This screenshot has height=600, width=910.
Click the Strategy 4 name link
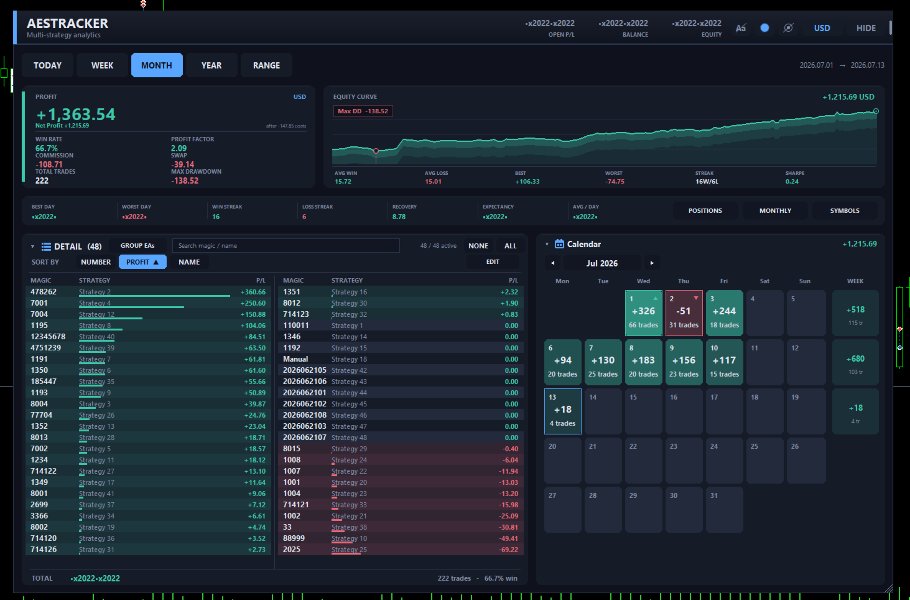(95, 303)
